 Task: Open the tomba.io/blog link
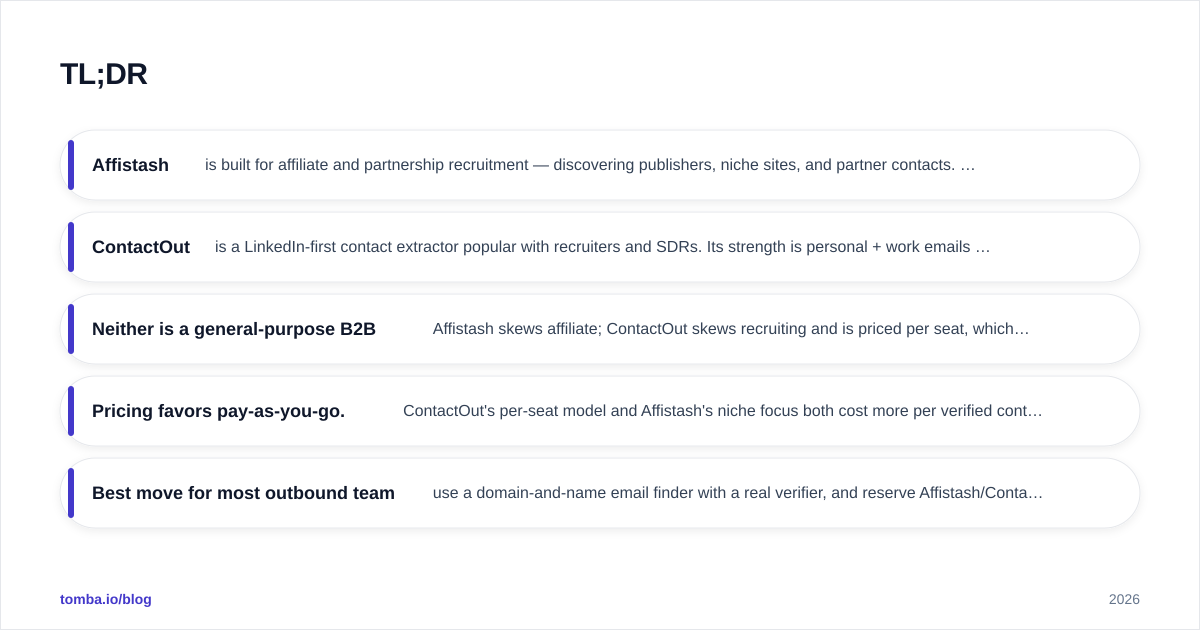point(106,599)
